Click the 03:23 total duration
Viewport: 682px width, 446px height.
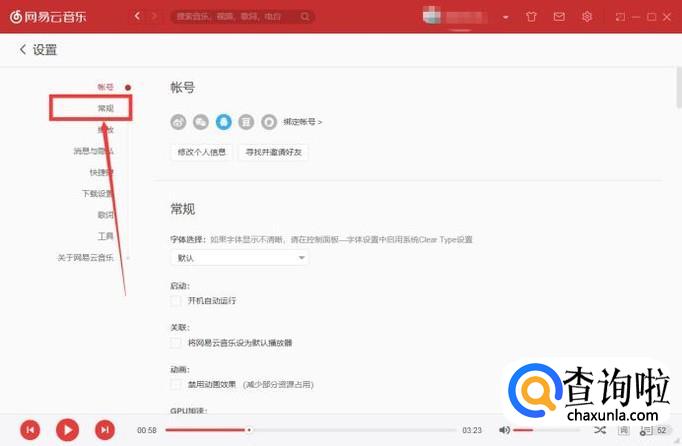click(472, 430)
